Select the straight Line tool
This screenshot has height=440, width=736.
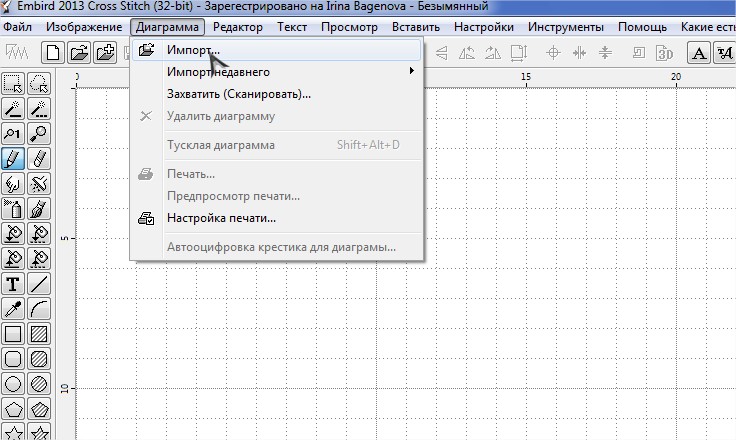(x=40, y=284)
